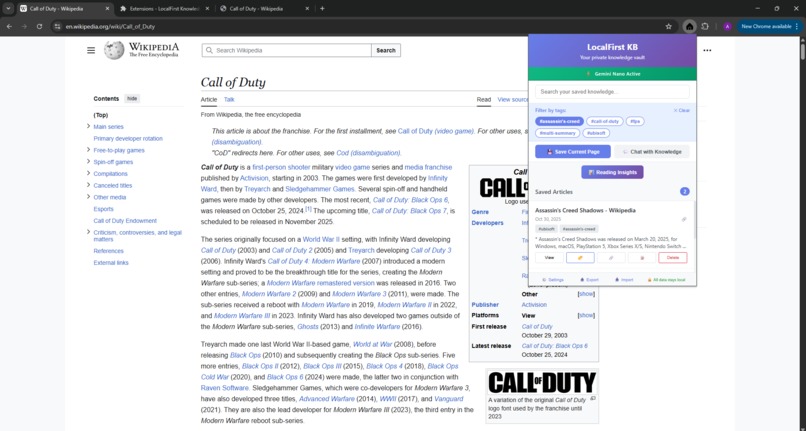Hide the Contents sidebar
Image resolution: width=806 pixels, height=431 pixels.
(132, 99)
